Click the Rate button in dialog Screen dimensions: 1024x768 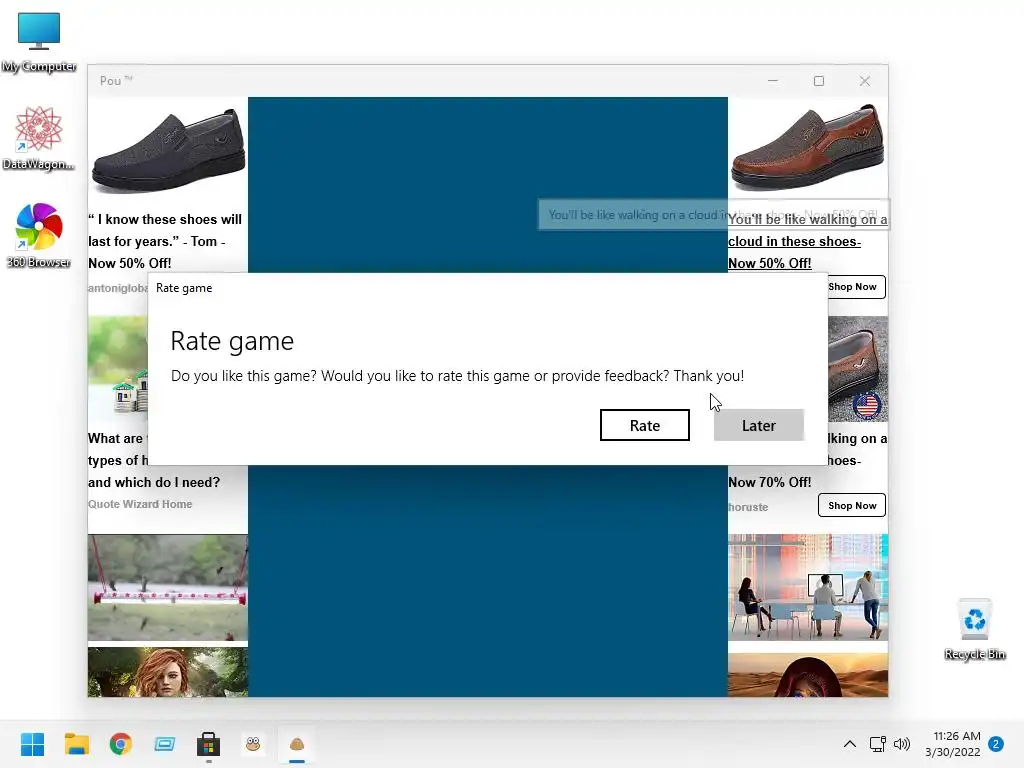645,425
